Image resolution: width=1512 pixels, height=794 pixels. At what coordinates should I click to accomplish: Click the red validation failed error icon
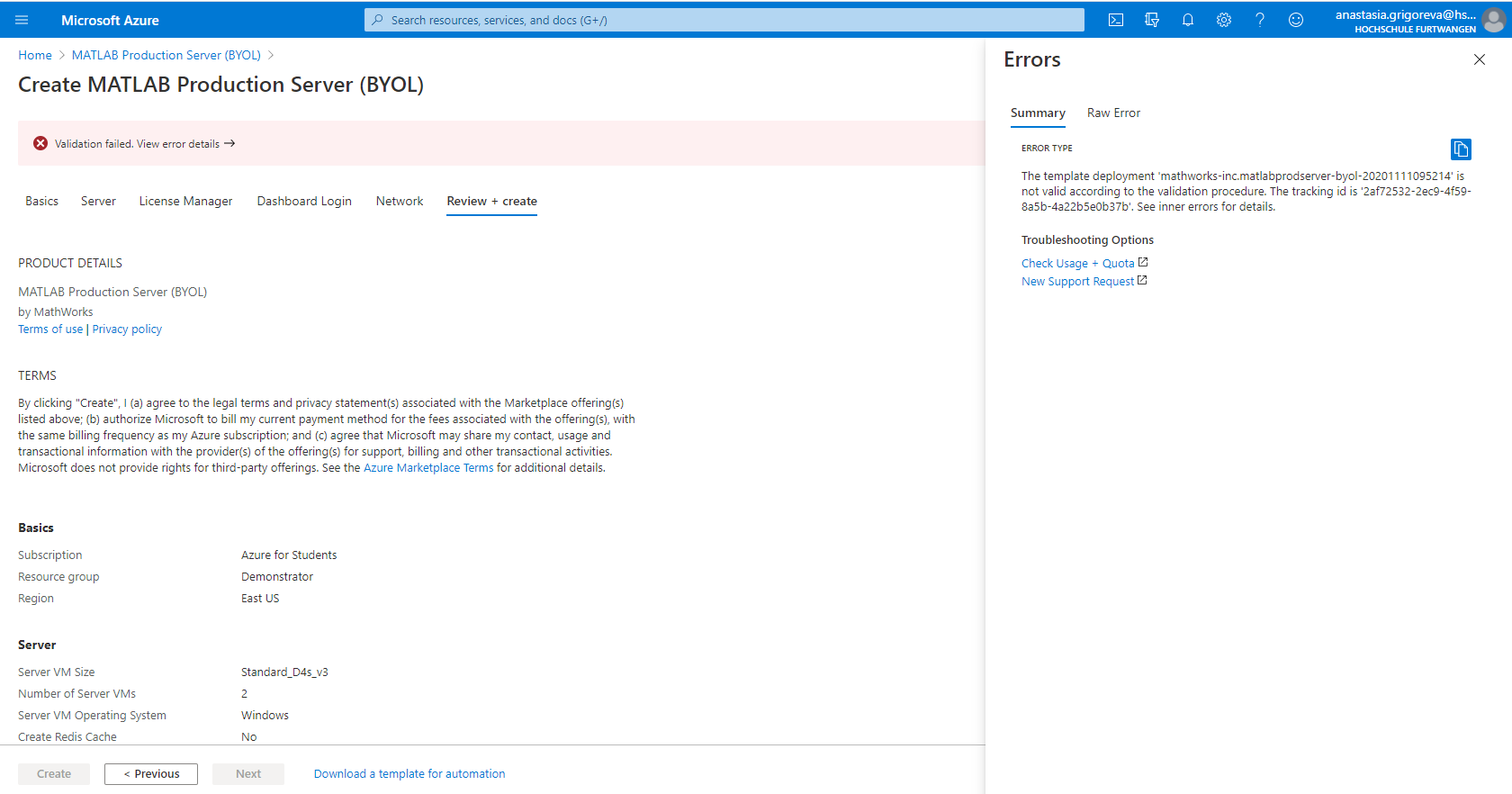click(40, 143)
